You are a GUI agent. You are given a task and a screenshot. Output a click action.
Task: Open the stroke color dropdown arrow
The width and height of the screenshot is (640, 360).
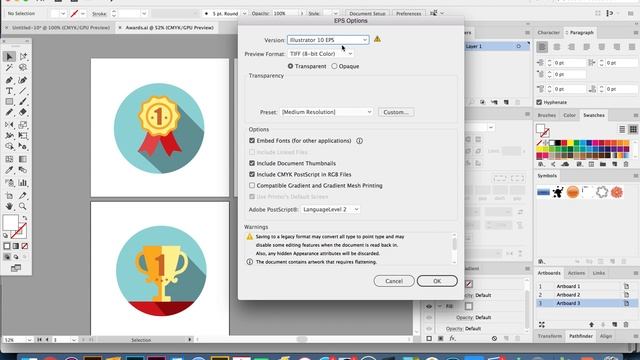click(x=83, y=13)
